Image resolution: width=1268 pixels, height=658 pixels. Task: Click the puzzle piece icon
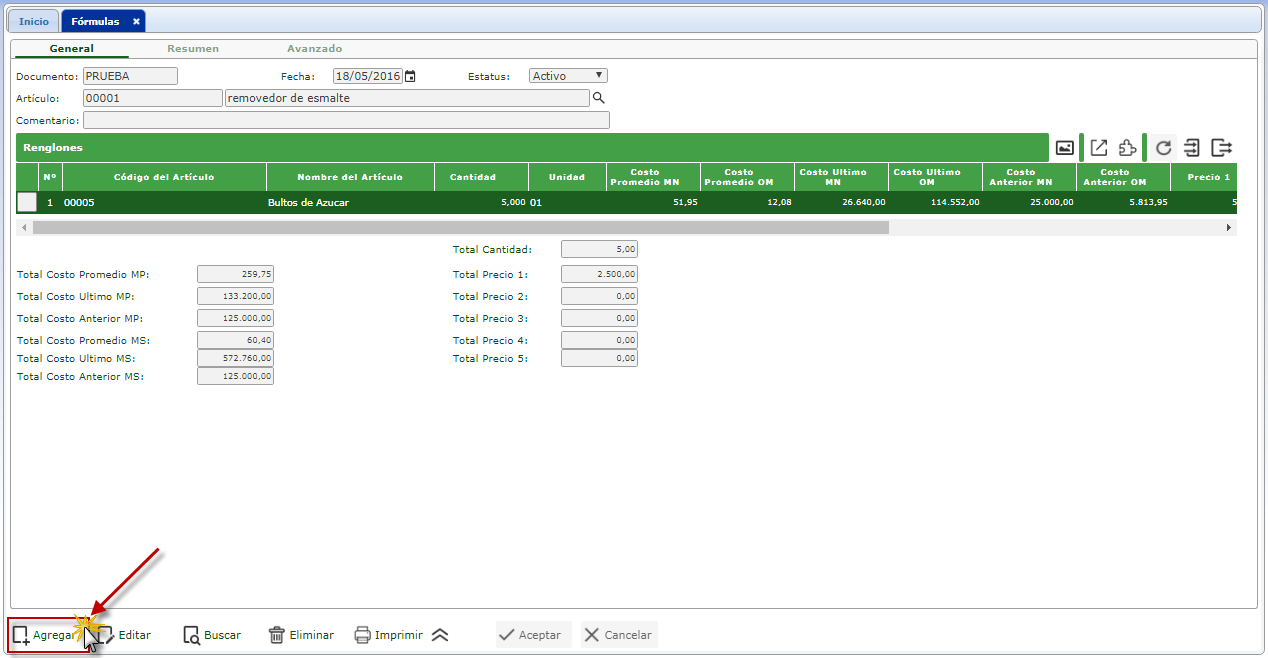pyautogui.click(x=1127, y=148)
